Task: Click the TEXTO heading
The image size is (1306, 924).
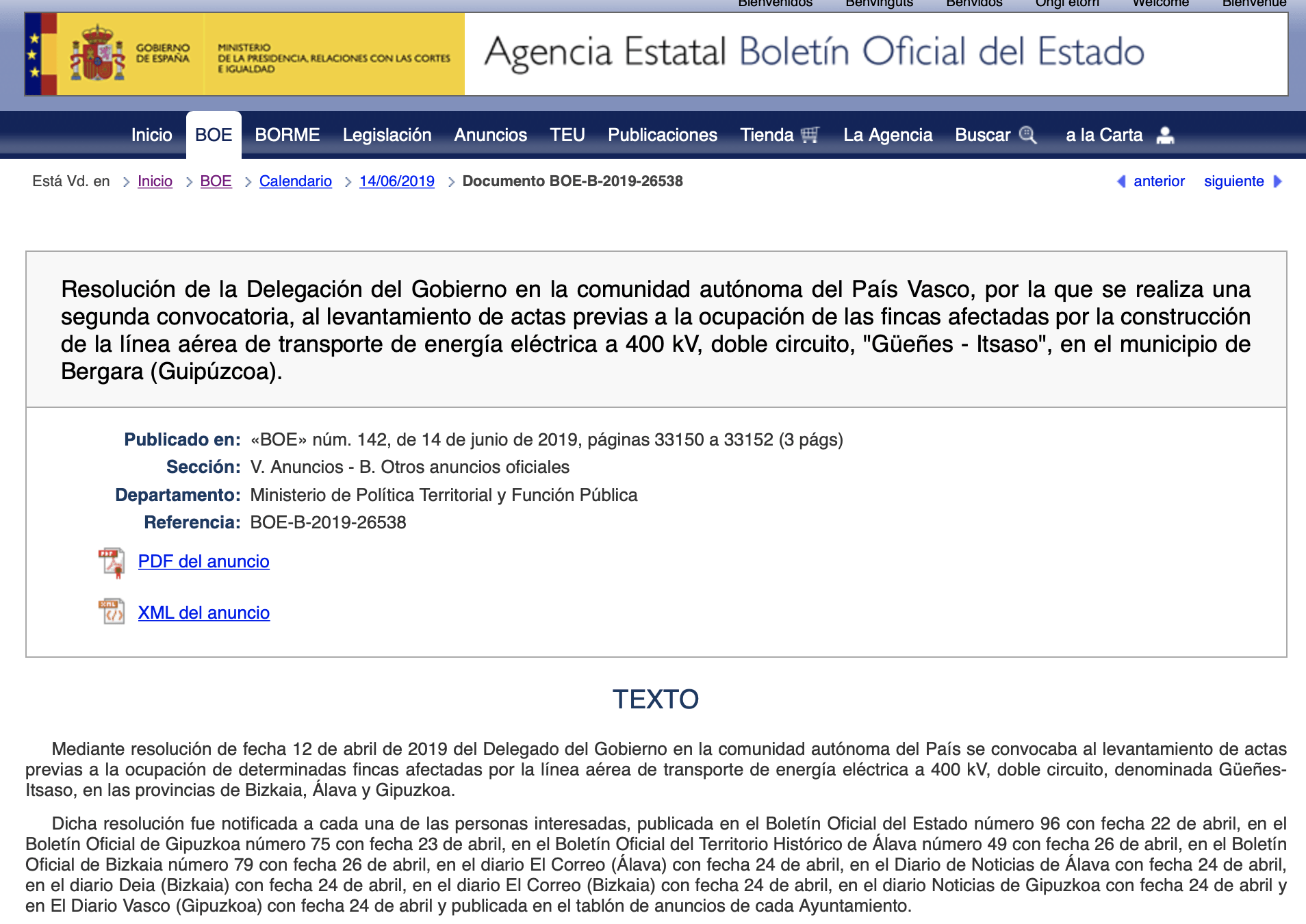Action: coord(655,700)
